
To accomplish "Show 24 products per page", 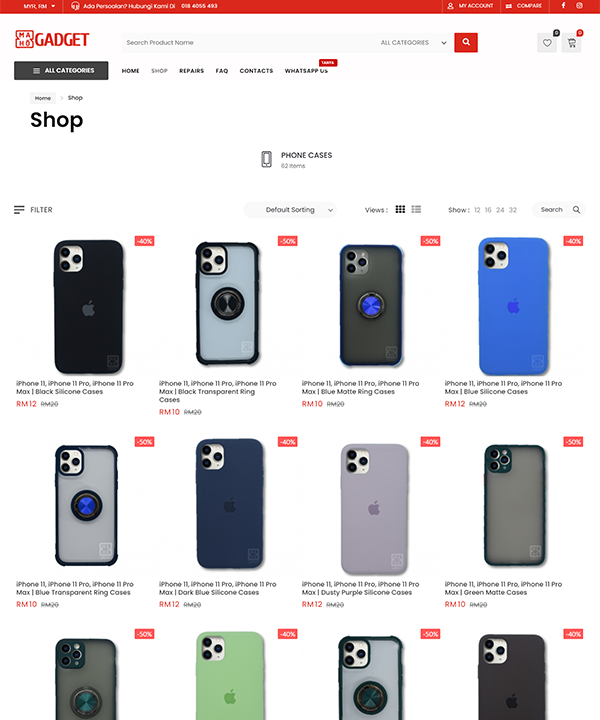I will pos(500,210).
